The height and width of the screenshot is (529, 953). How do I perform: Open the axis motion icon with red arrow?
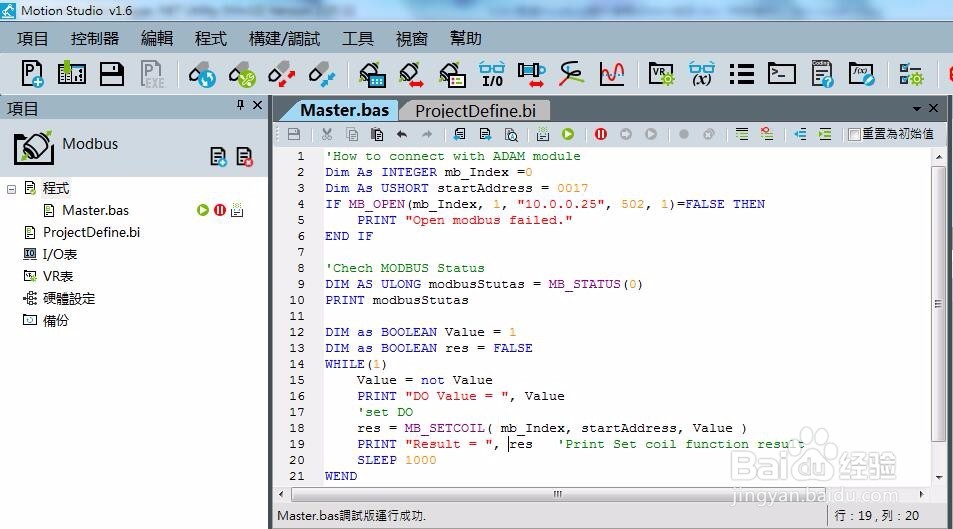(x=532, y=74)
